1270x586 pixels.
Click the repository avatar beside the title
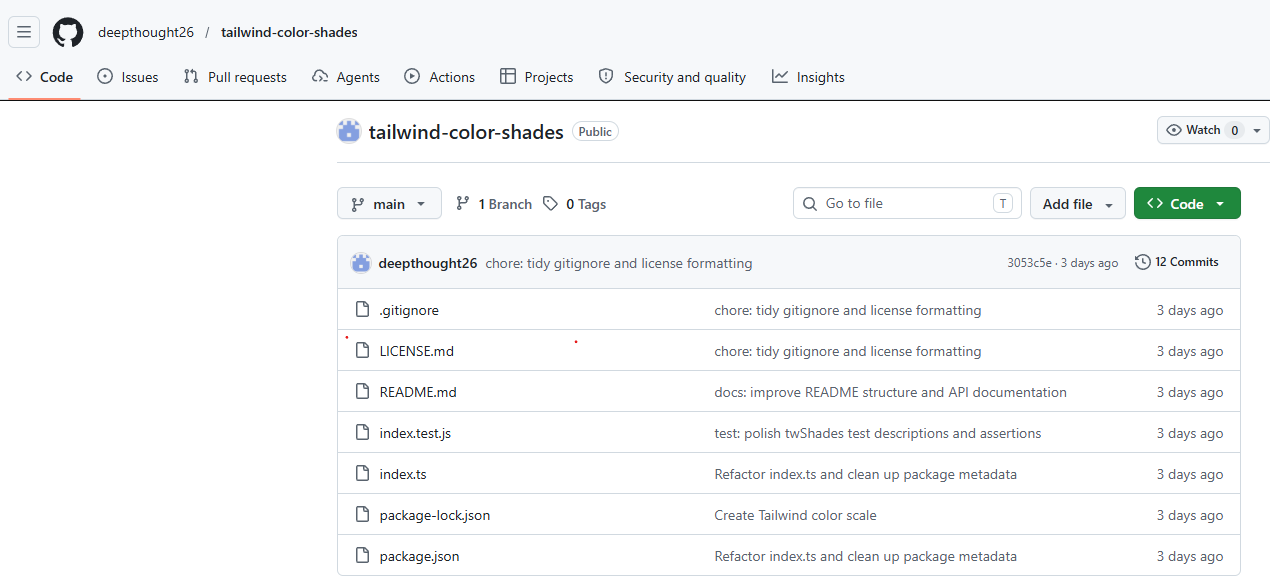(349, 131)
